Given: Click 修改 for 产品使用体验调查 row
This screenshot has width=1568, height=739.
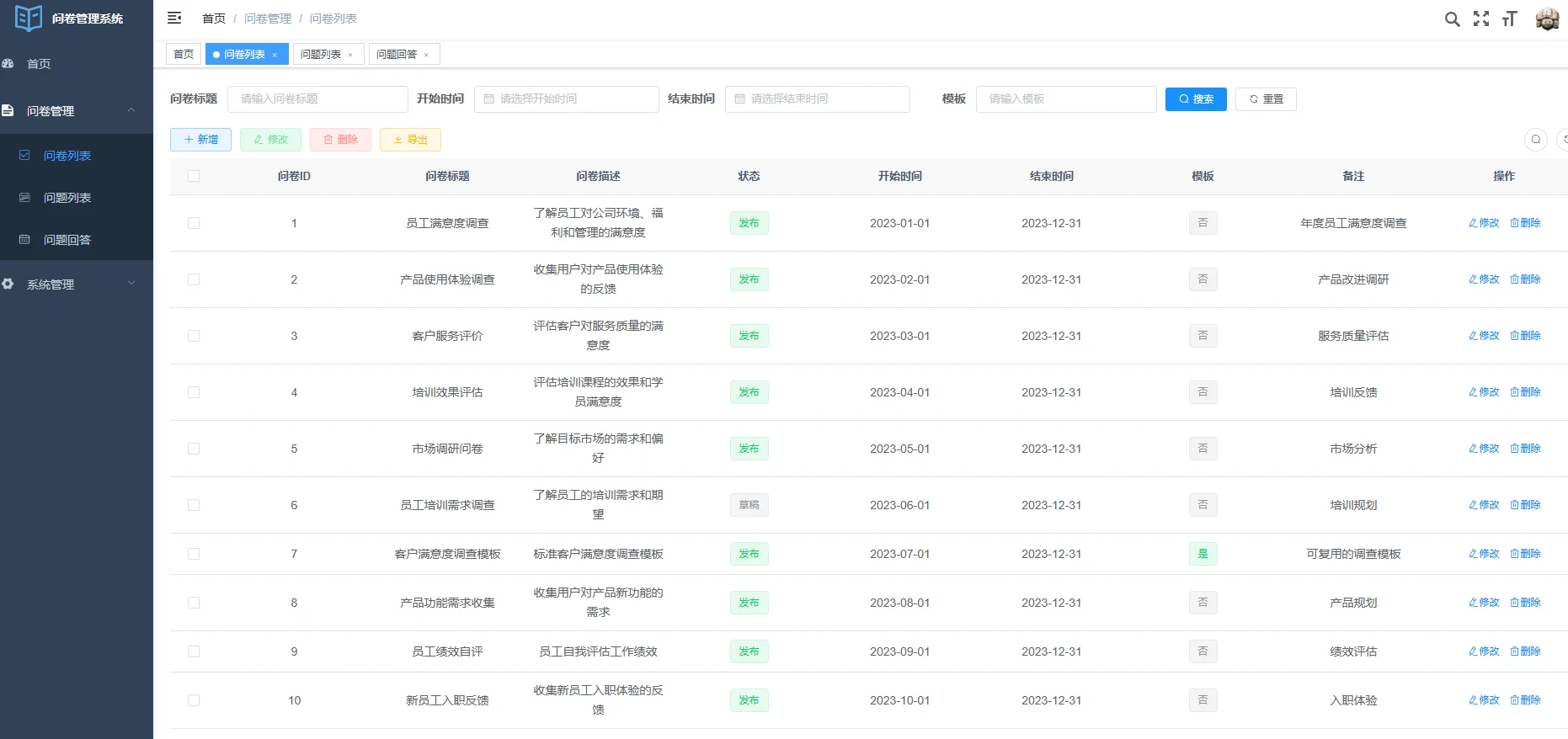Looking at the screenshot, I should pos(1484,279).
